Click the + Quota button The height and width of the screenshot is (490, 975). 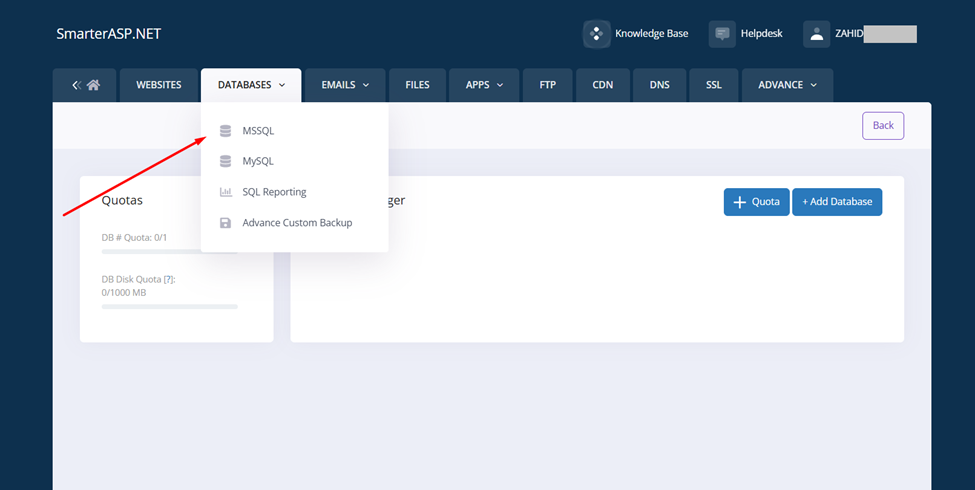756,202
